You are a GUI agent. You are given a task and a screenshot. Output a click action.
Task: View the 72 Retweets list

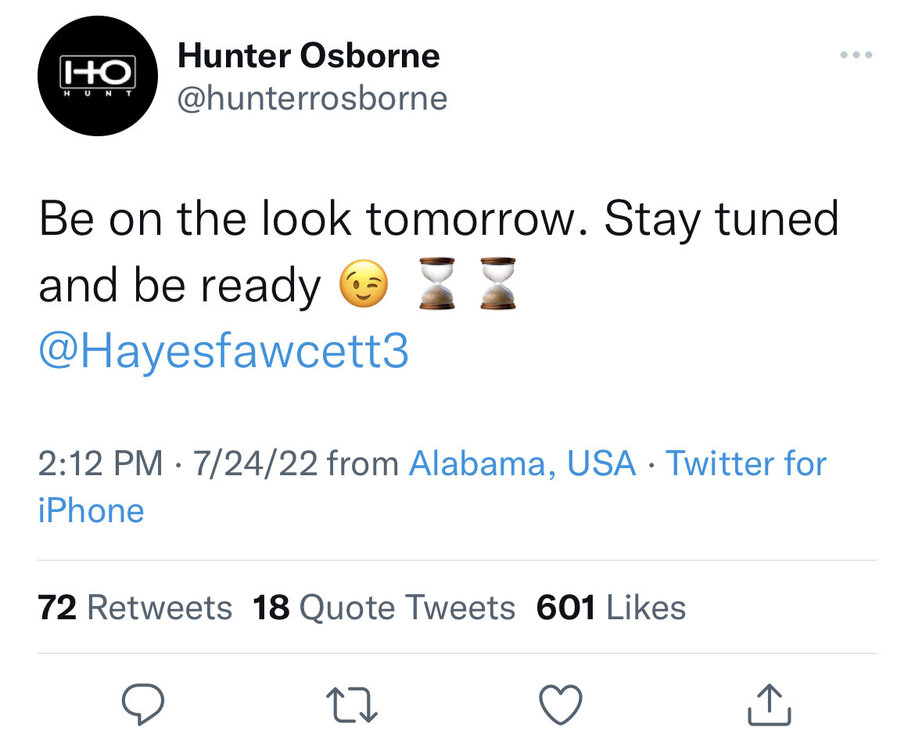[x=135, y=607]
